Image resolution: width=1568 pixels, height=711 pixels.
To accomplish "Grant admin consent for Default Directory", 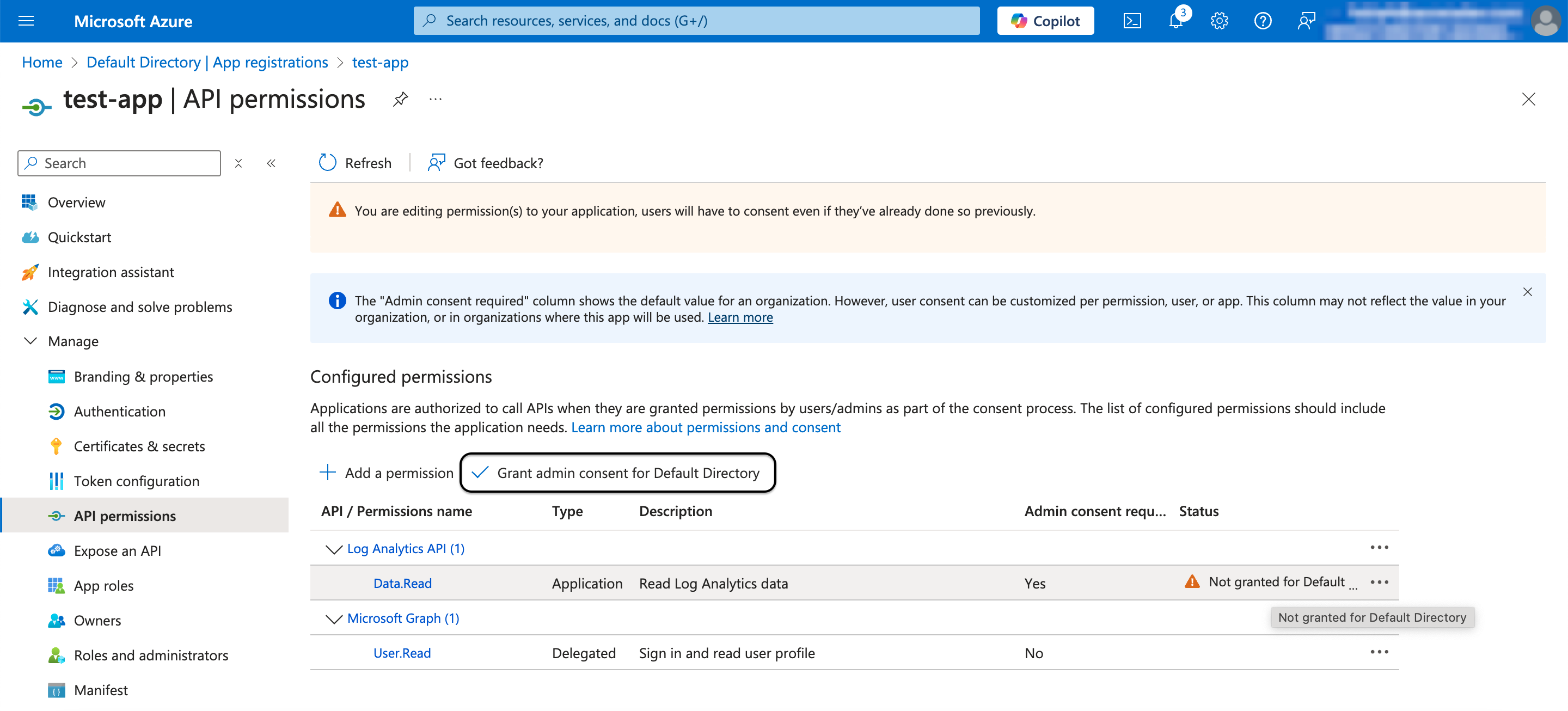I will click(x=617, y=473).
